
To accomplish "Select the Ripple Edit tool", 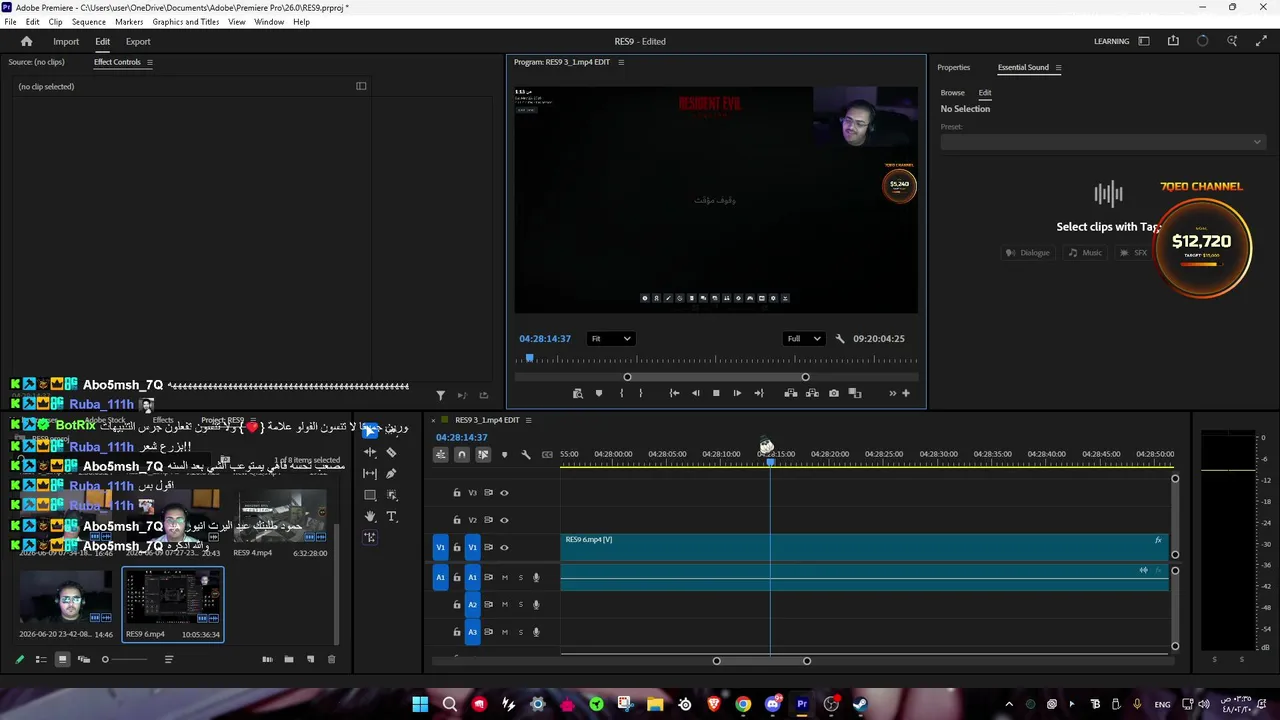I will [x=370, y=452].
